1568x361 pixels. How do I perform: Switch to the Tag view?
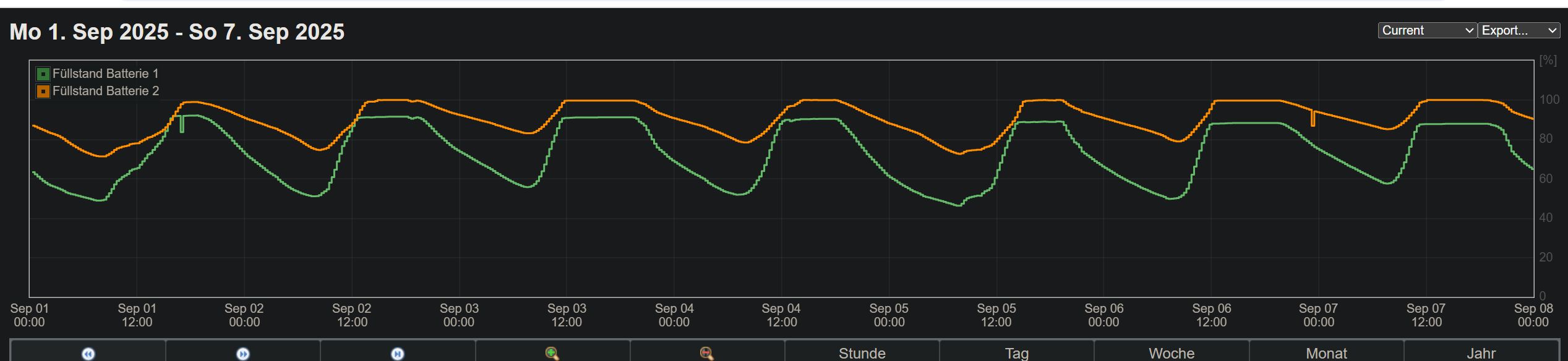(1016, 353)
